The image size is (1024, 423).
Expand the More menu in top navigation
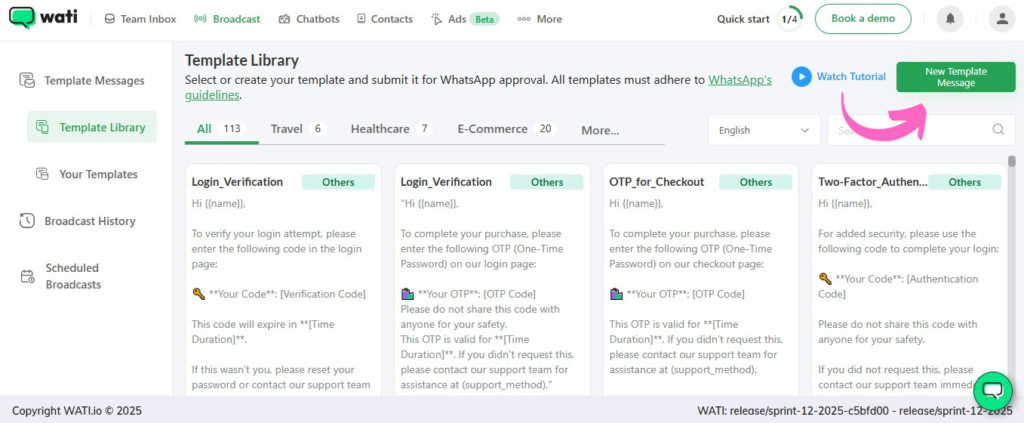coord(539,19)
